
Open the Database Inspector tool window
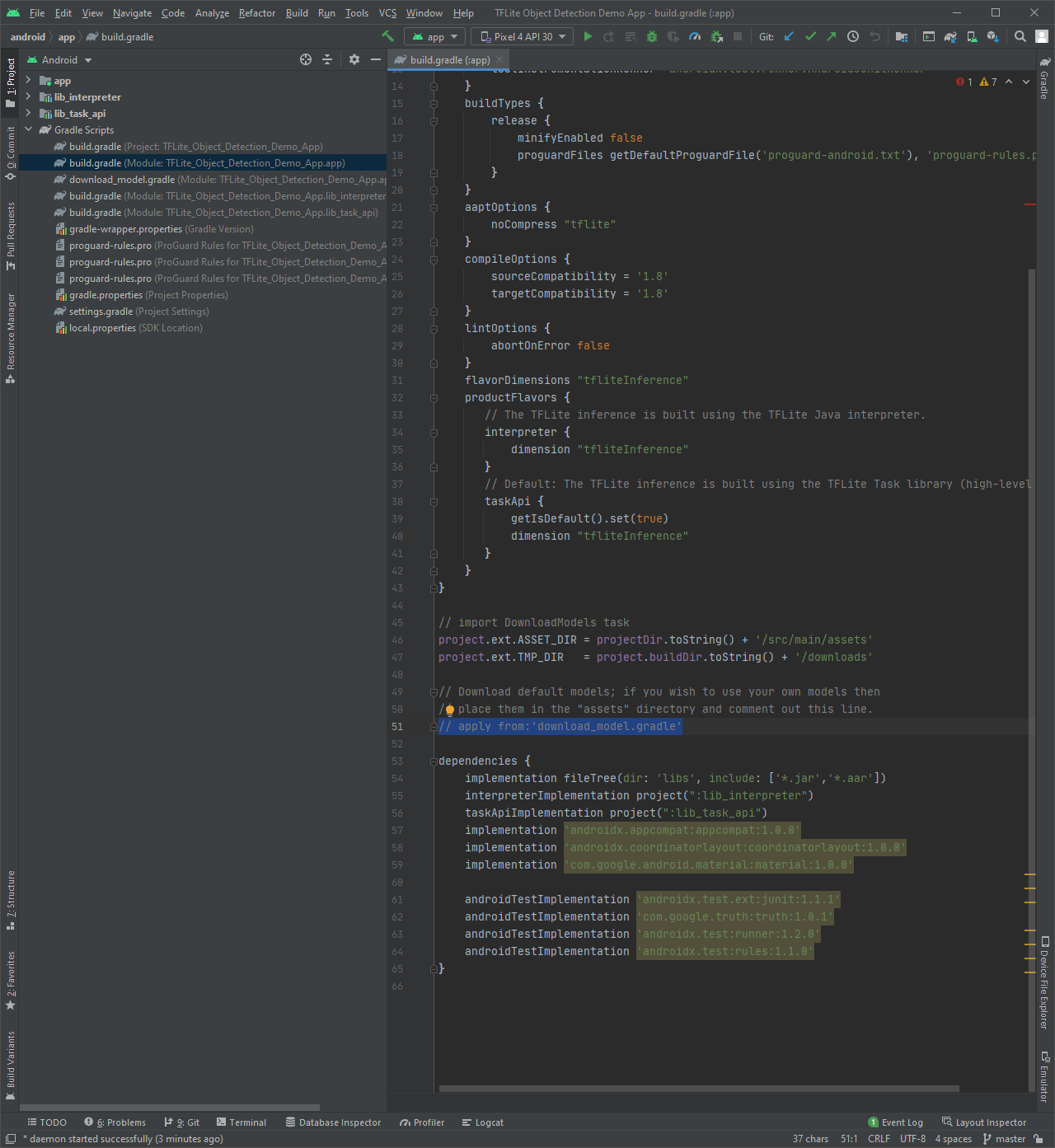point(333,1122)
